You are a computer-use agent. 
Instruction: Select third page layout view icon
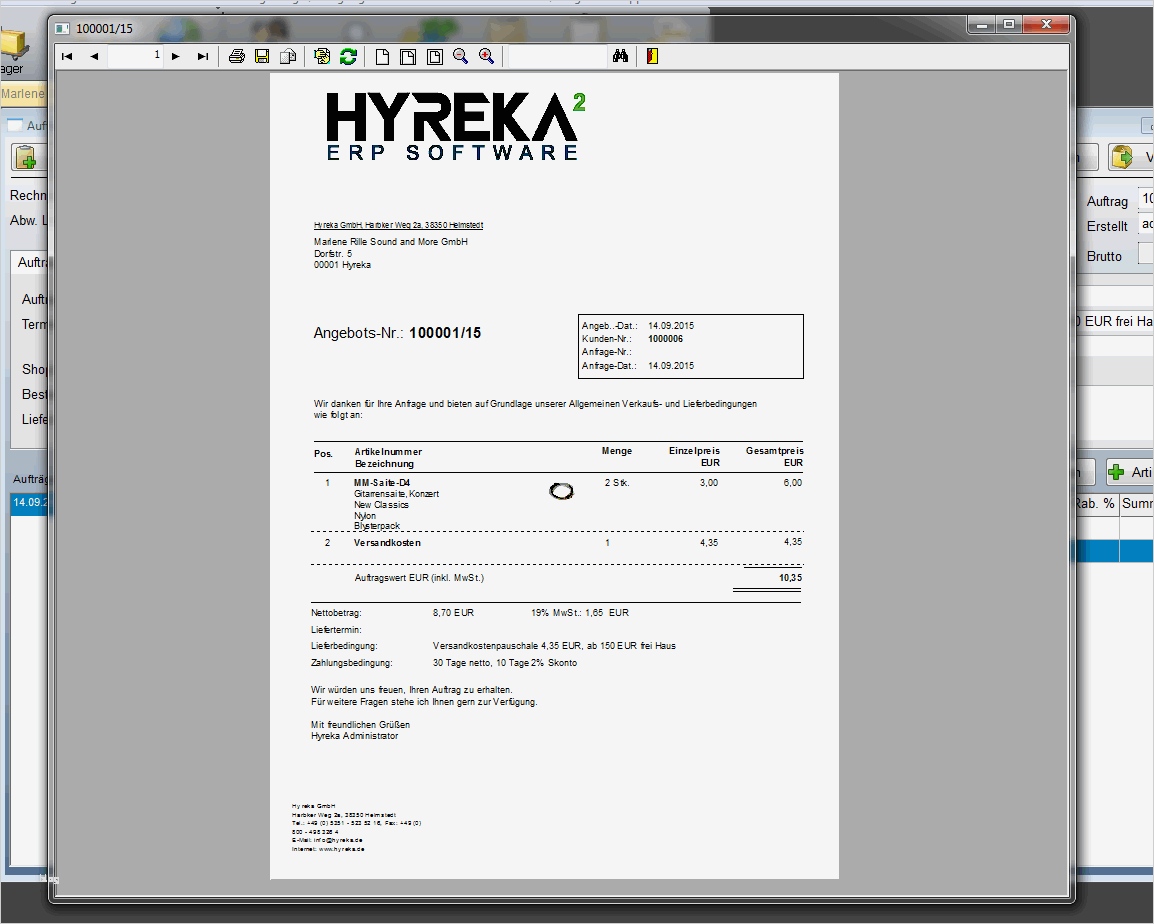pos(434,57)
